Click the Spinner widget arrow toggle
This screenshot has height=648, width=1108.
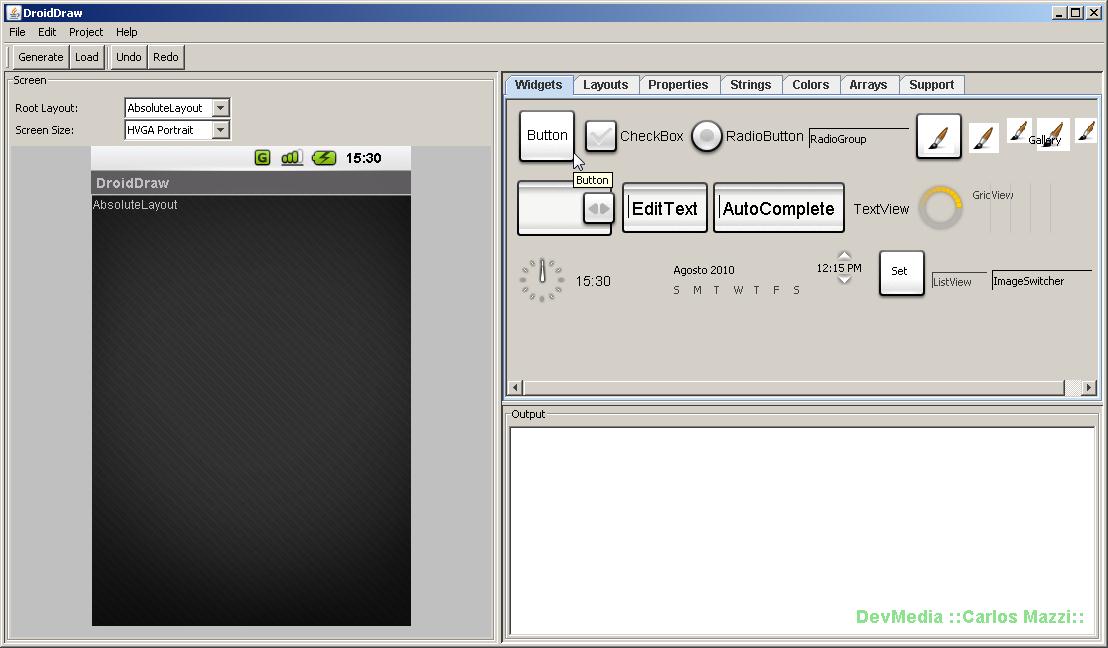pos(598,209)
